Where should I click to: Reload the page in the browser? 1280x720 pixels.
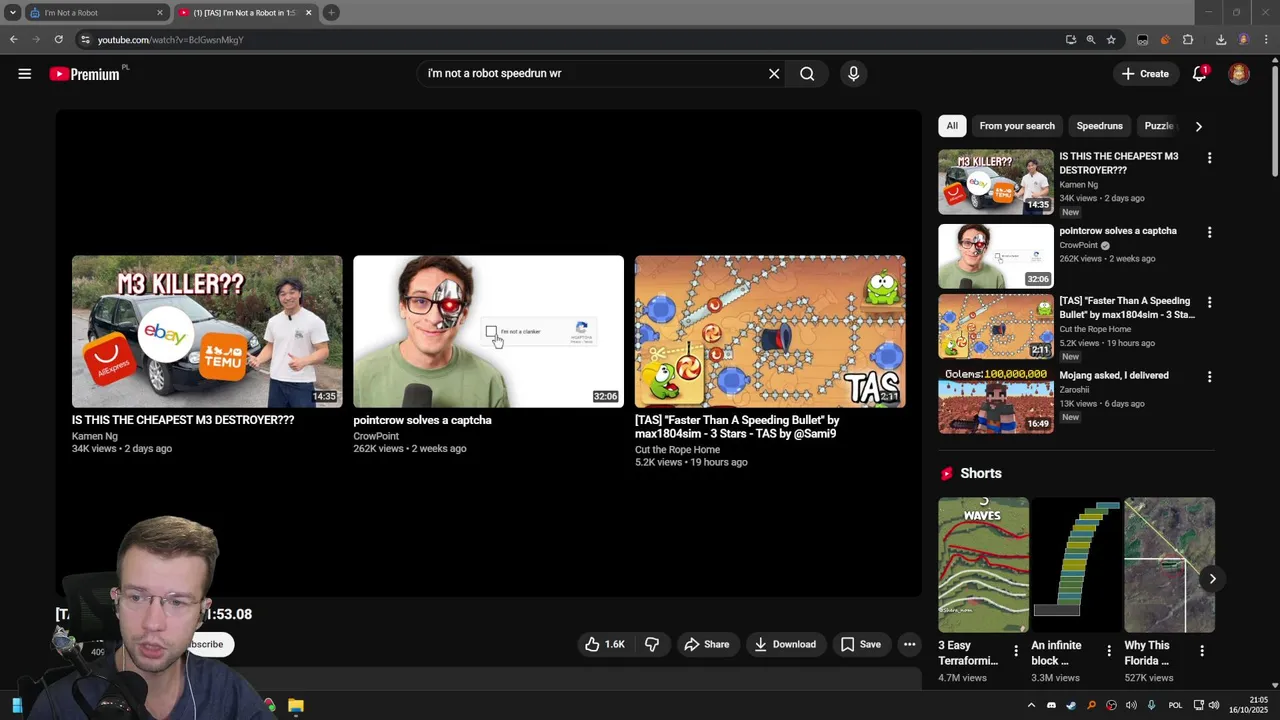coord(58,40)
